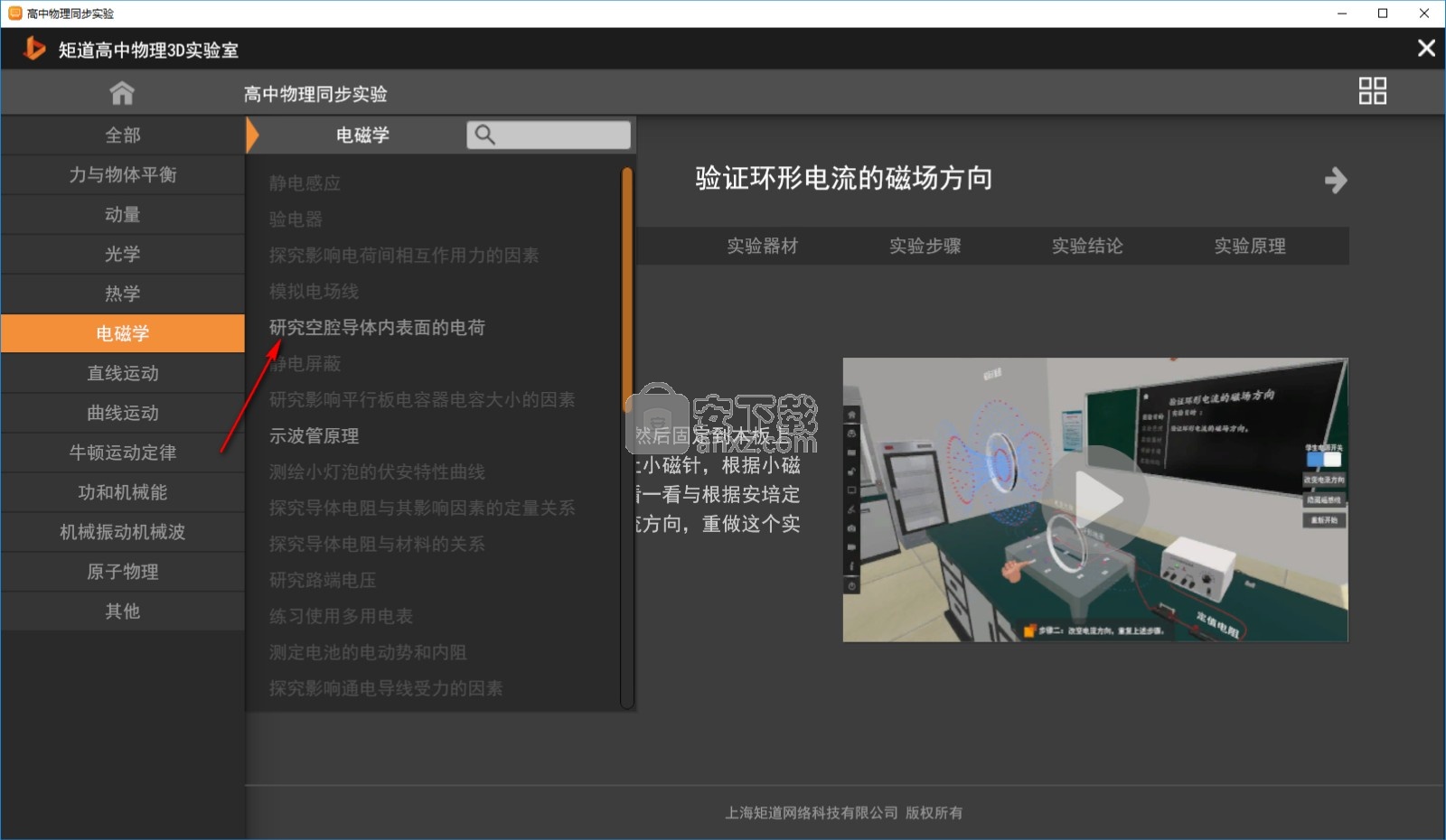This screenshot has height=840, width=1446.
Task: Open 探究导体电阻与其影响因素的定量关系 item
Action: pyautogui.click(x=422, y=508)
